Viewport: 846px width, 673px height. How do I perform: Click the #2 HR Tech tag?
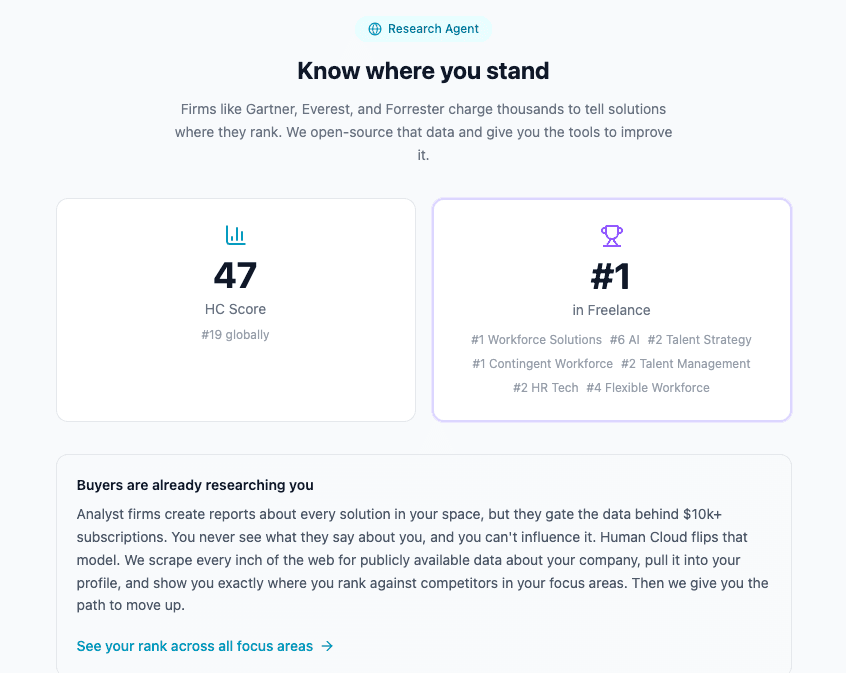tap(545, 388)
